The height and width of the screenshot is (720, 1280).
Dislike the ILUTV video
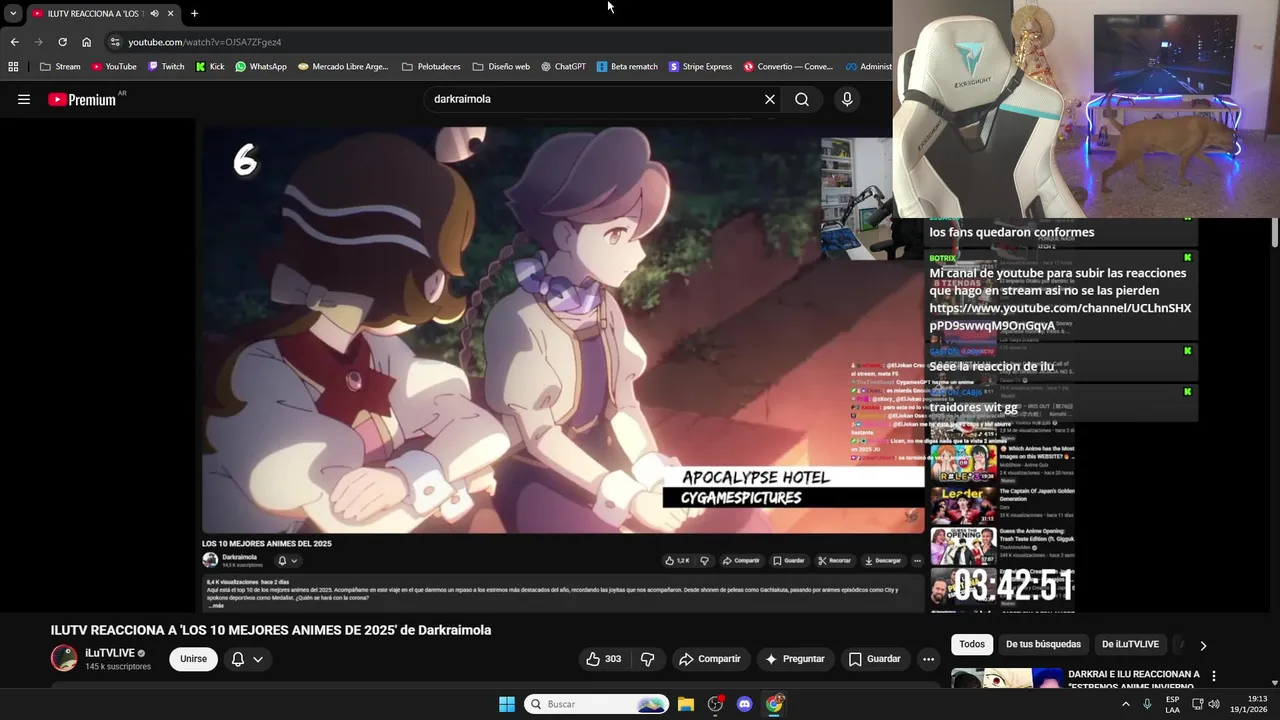point(647,659)
